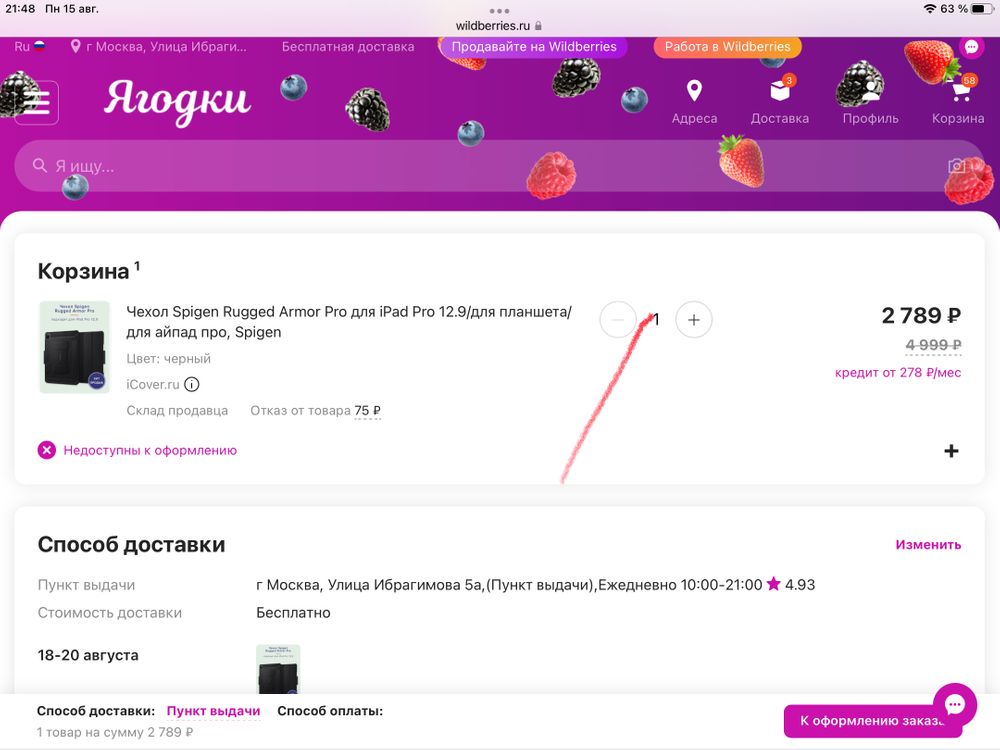Open the hamburger menu icon
This screenshot has height=750, width=1000.
[36, 102]
